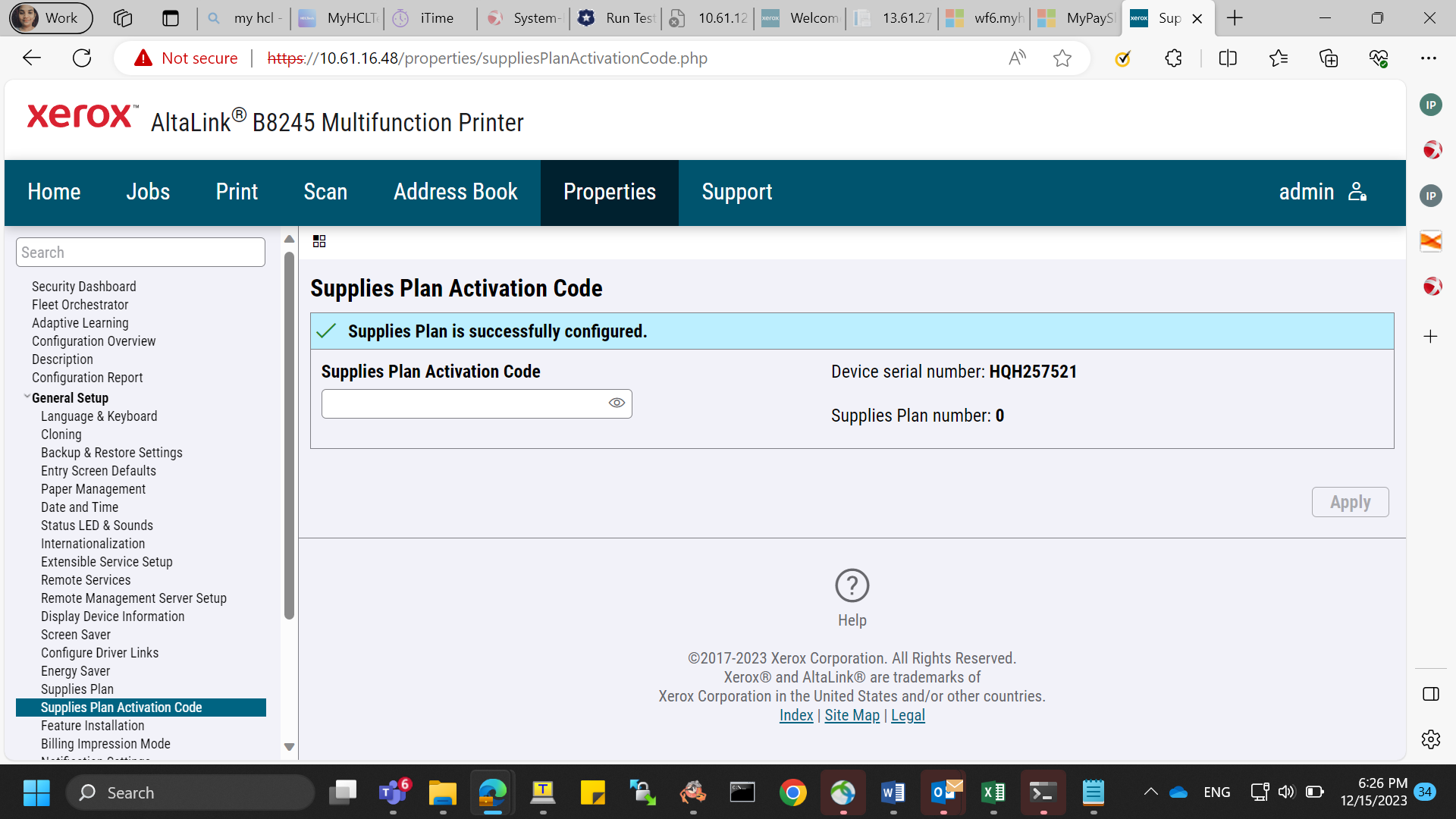The width and height of the screenshot is (1456, 819).
Task: Toggle activation code visibility eye icon
Action: point(617,403)
